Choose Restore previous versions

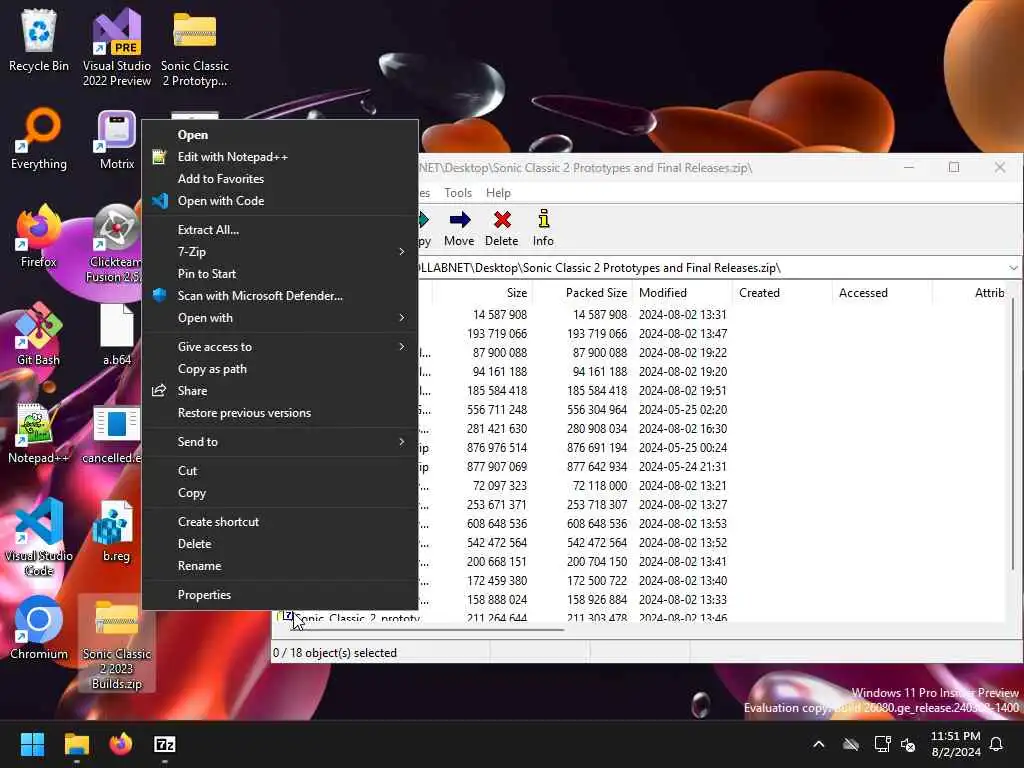[280, 413]
